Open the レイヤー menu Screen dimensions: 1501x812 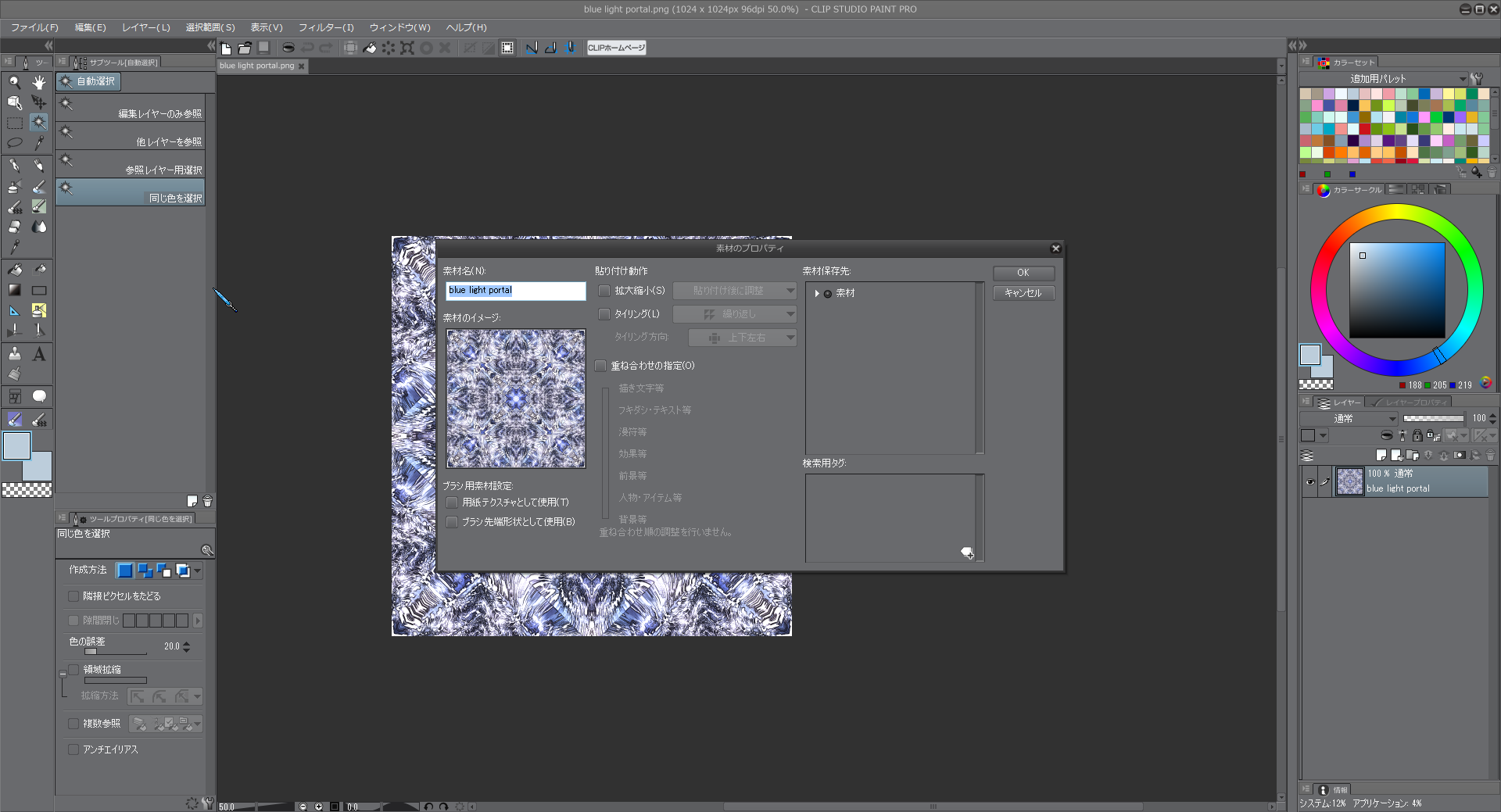click(145, 27)
